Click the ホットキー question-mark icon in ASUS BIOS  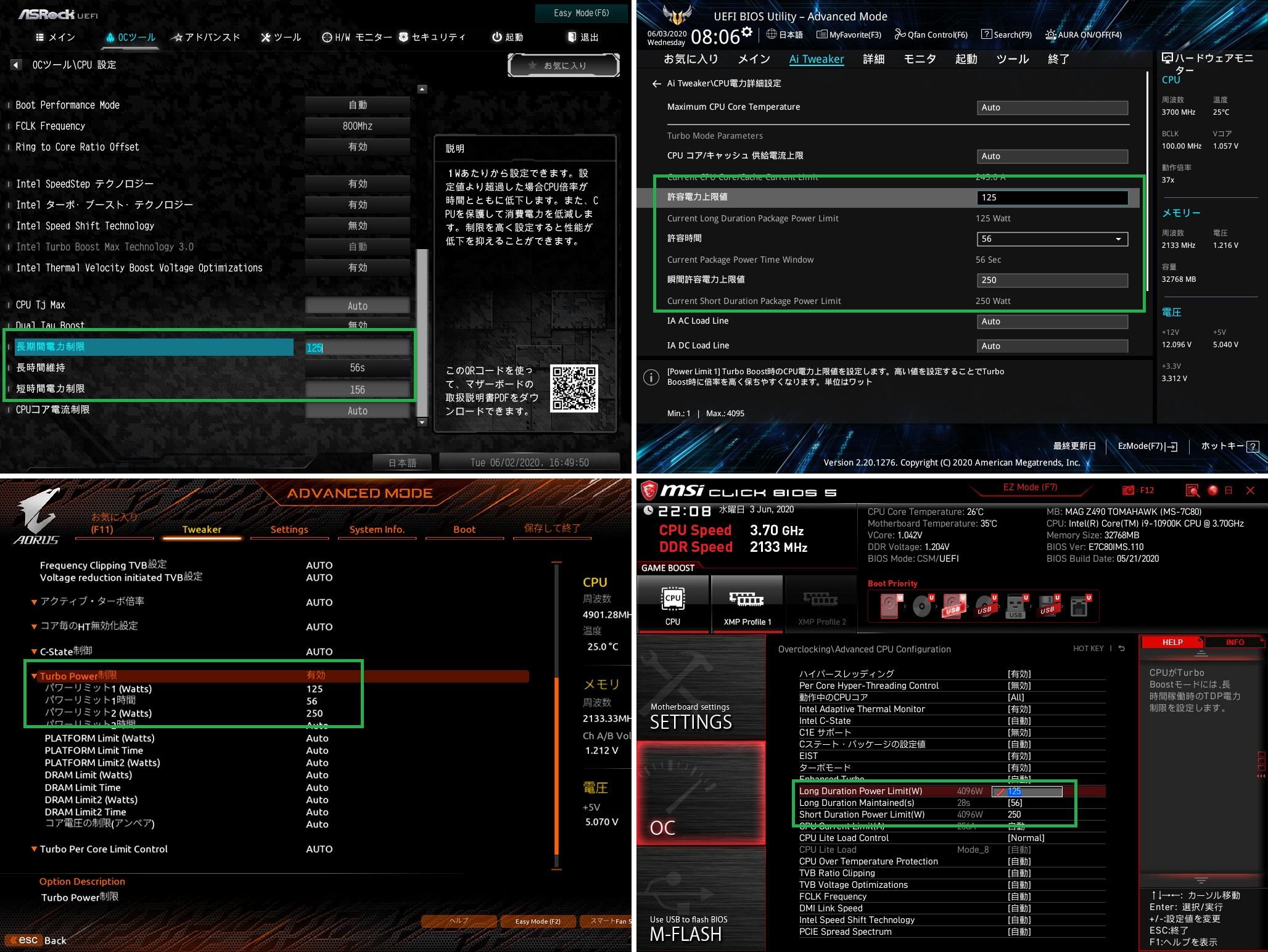1253,446
